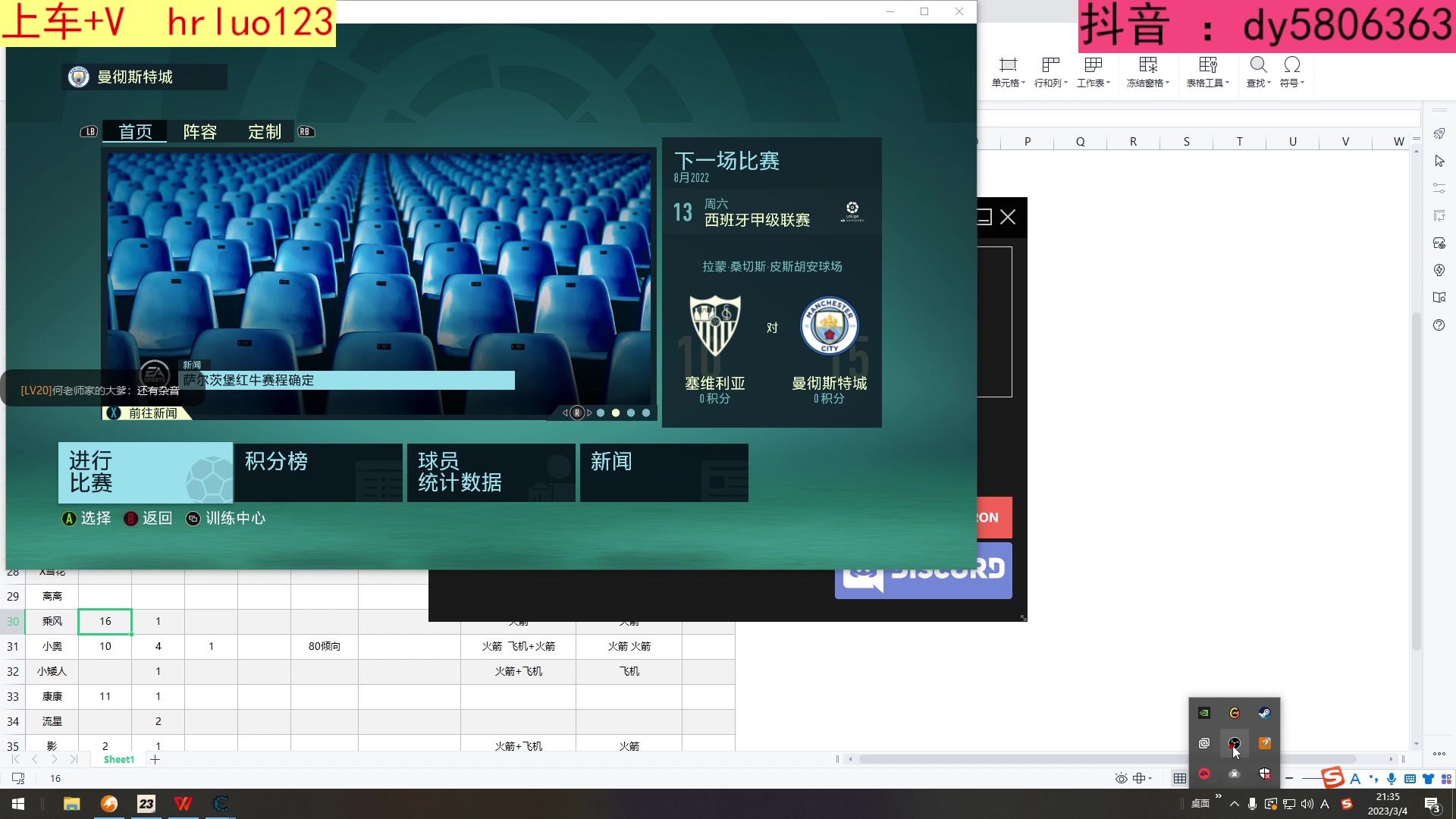Click the rocket icon in WPS right sidebar
Screen dimensions: 1456x819
(1439, 133)
